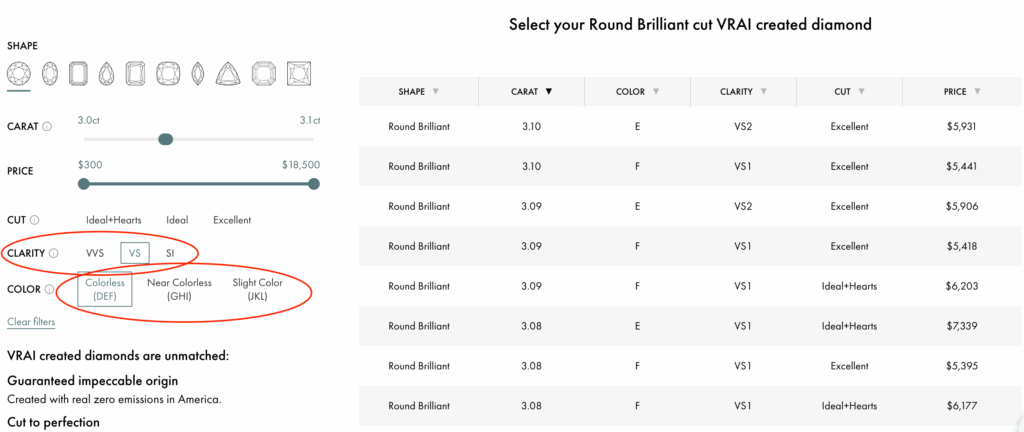Screen dimensions: 1024x432
Task: Toggle Colorless (DEF) color filter
Action: click(x=105, y=289)
